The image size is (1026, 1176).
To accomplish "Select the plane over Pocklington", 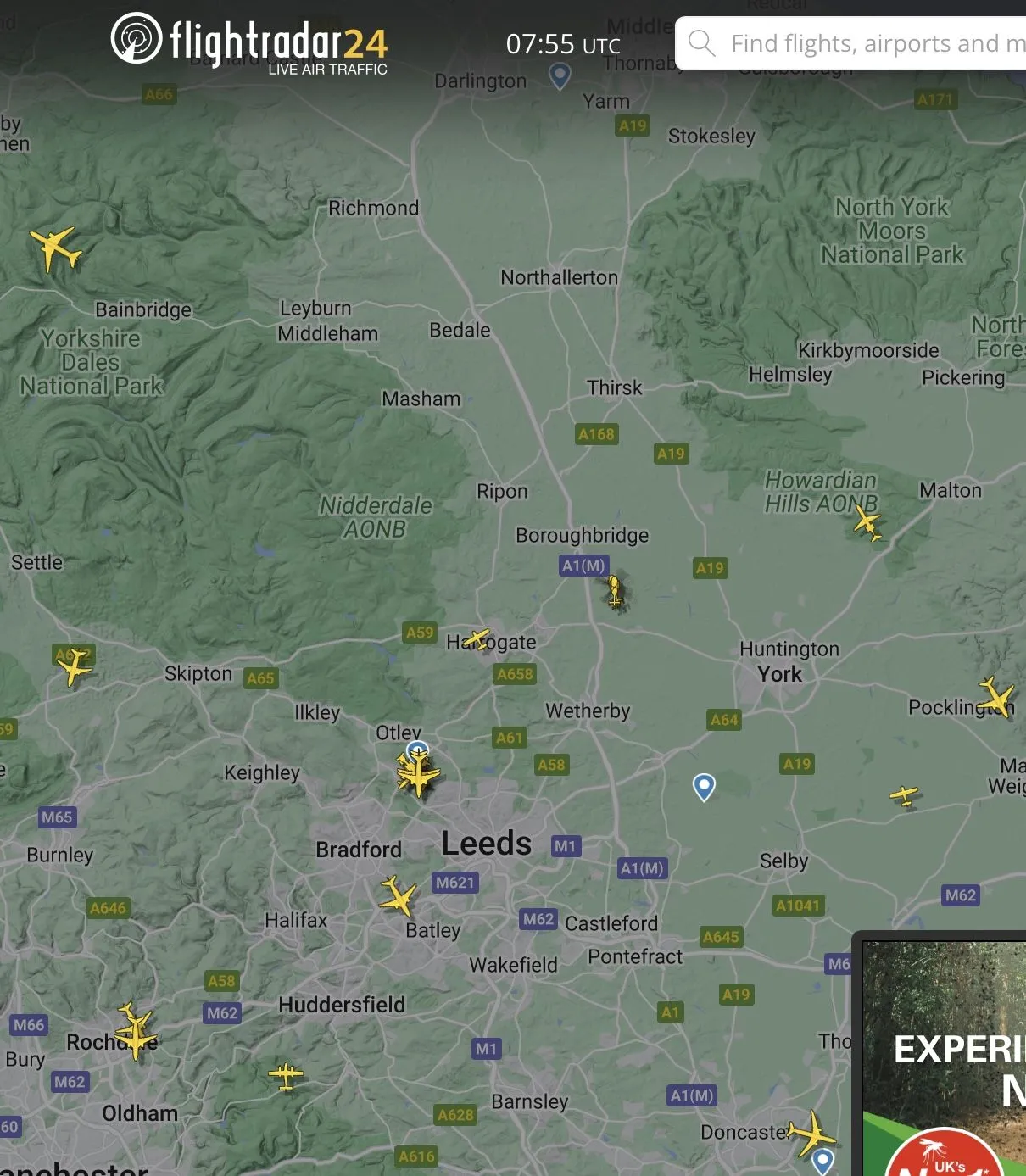I will 996,697.
